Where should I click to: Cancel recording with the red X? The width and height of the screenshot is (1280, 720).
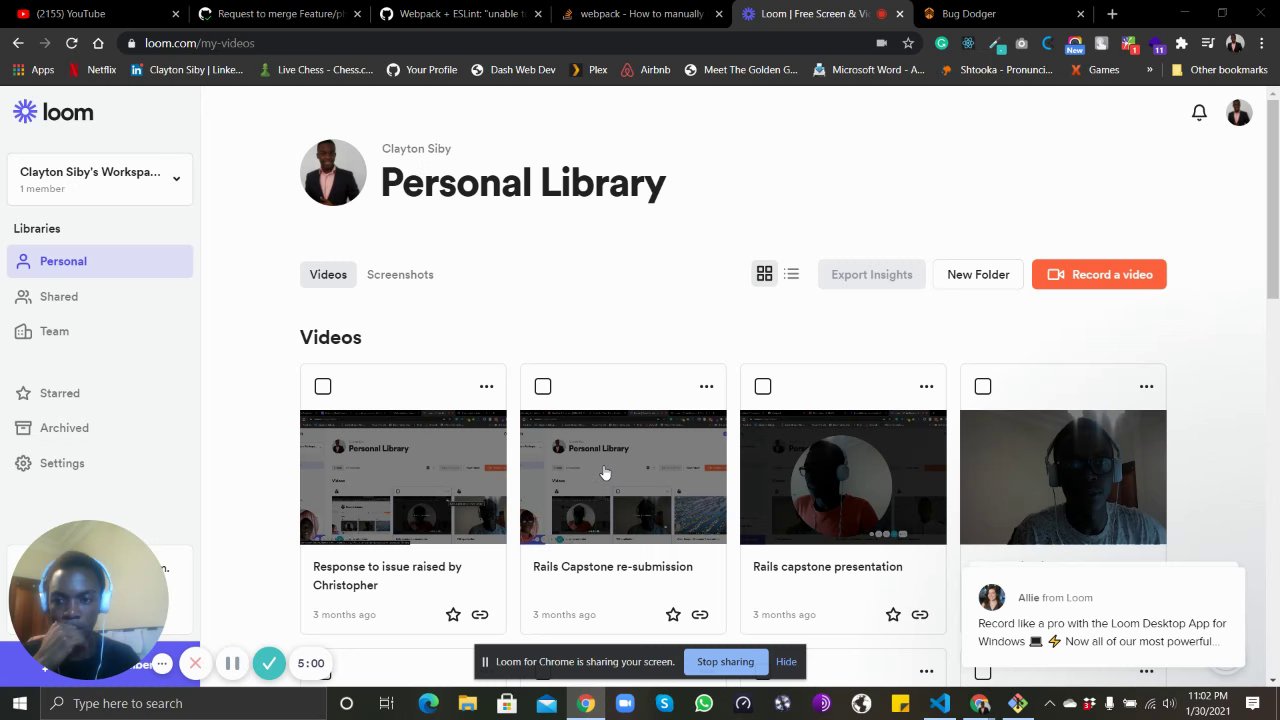pyautogui.click(x=195, y=663)
